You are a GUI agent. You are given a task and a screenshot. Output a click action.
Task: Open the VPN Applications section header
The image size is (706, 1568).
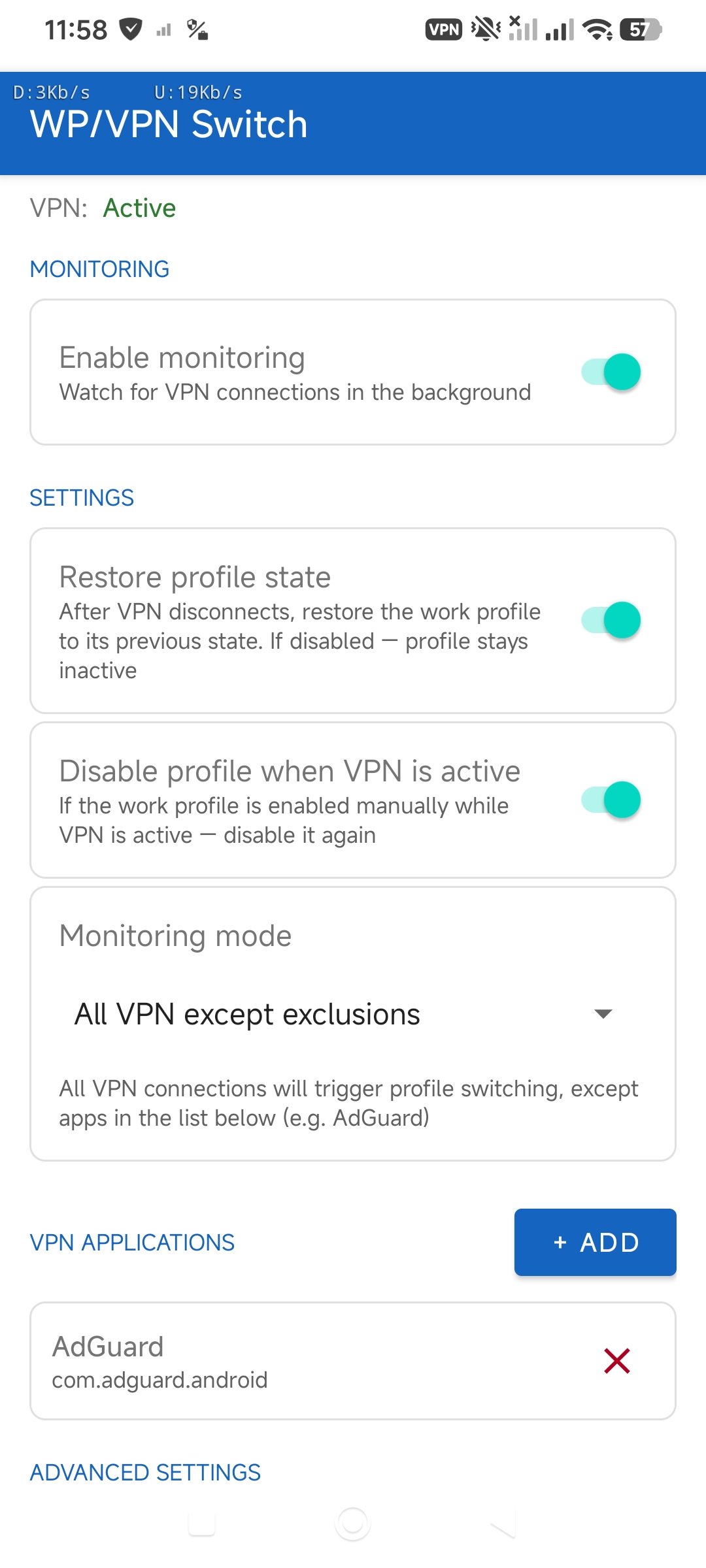coord(132,1243)
